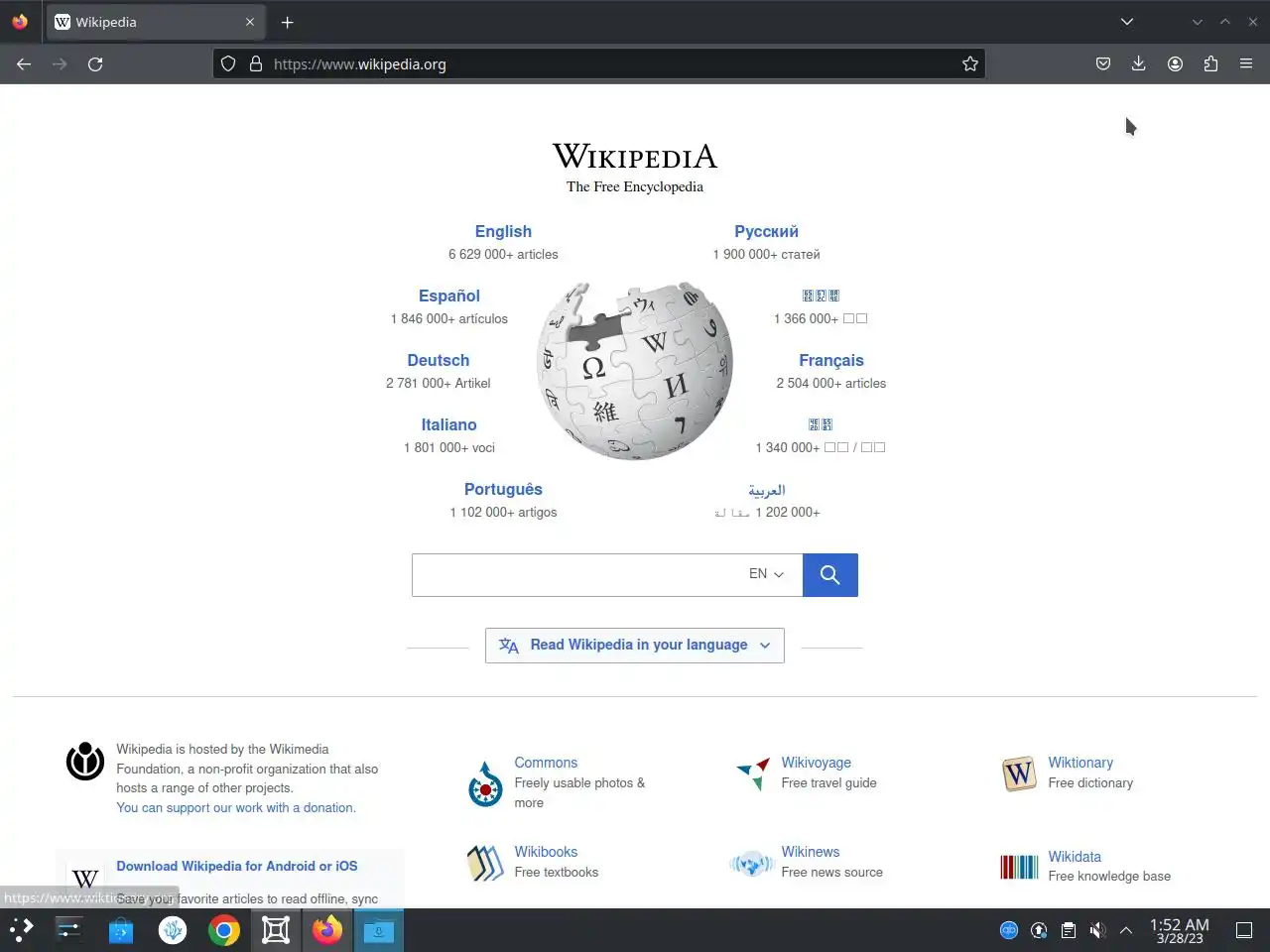Open the Extensions puzzle icon
The height and width of the screenshot is (952, 1270).
pos(1210,63)
